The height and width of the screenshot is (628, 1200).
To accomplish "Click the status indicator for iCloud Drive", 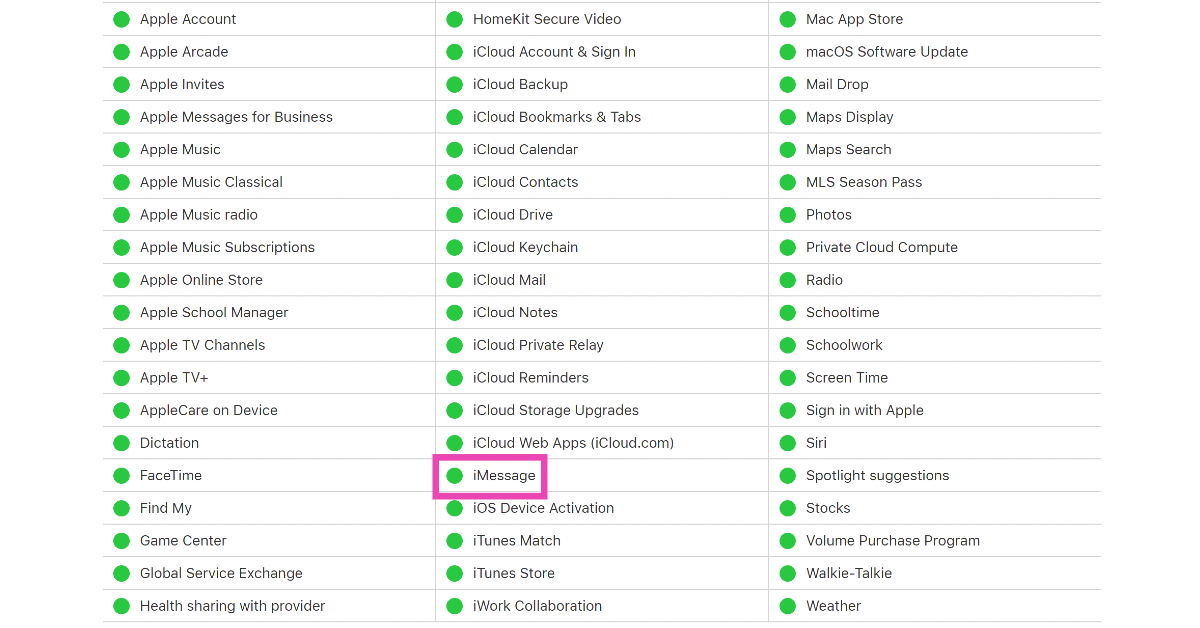I will coord(454,215).
